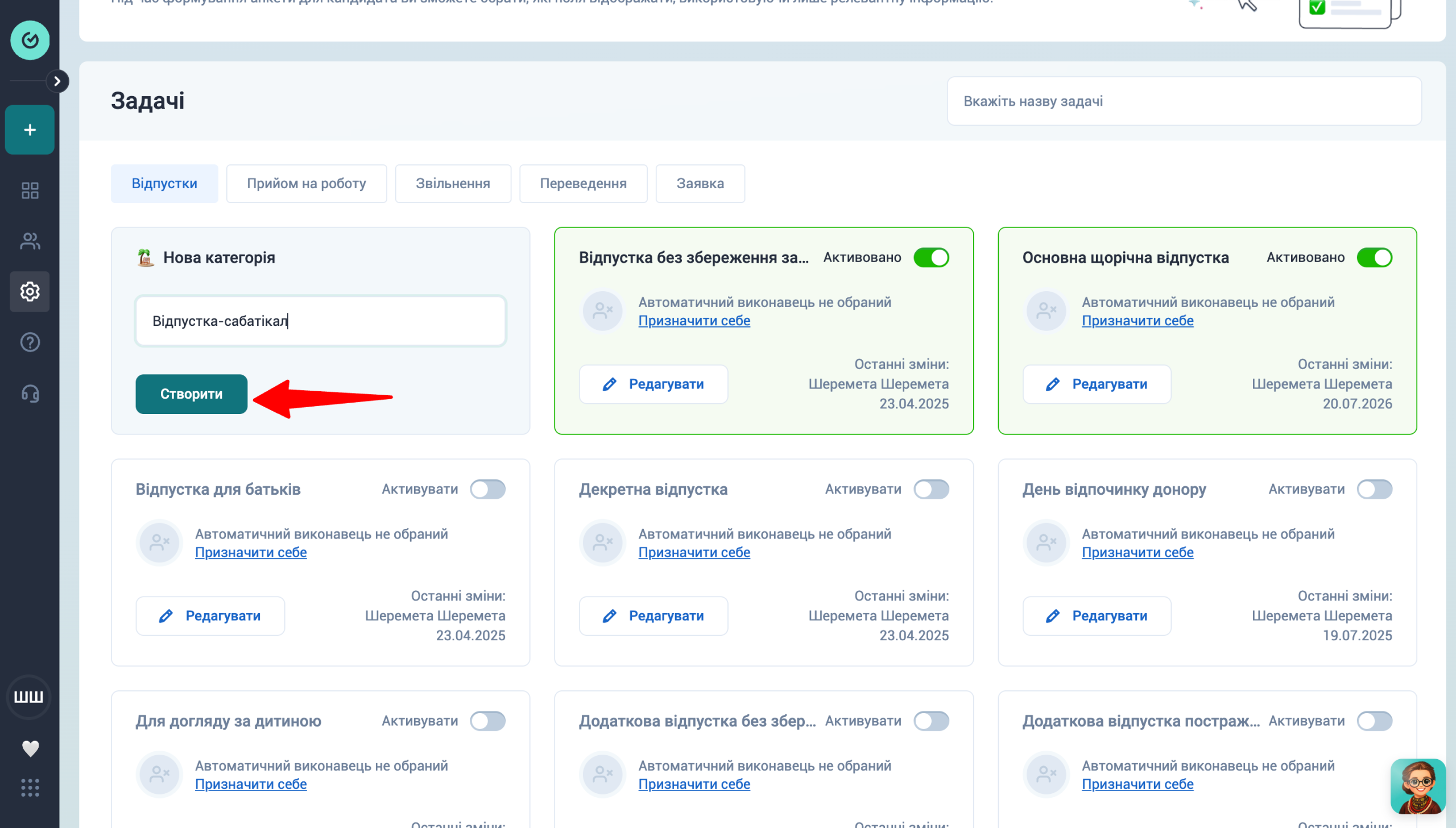
Task: Click the teal plus button in sidebar
Action: coord(30,130)
